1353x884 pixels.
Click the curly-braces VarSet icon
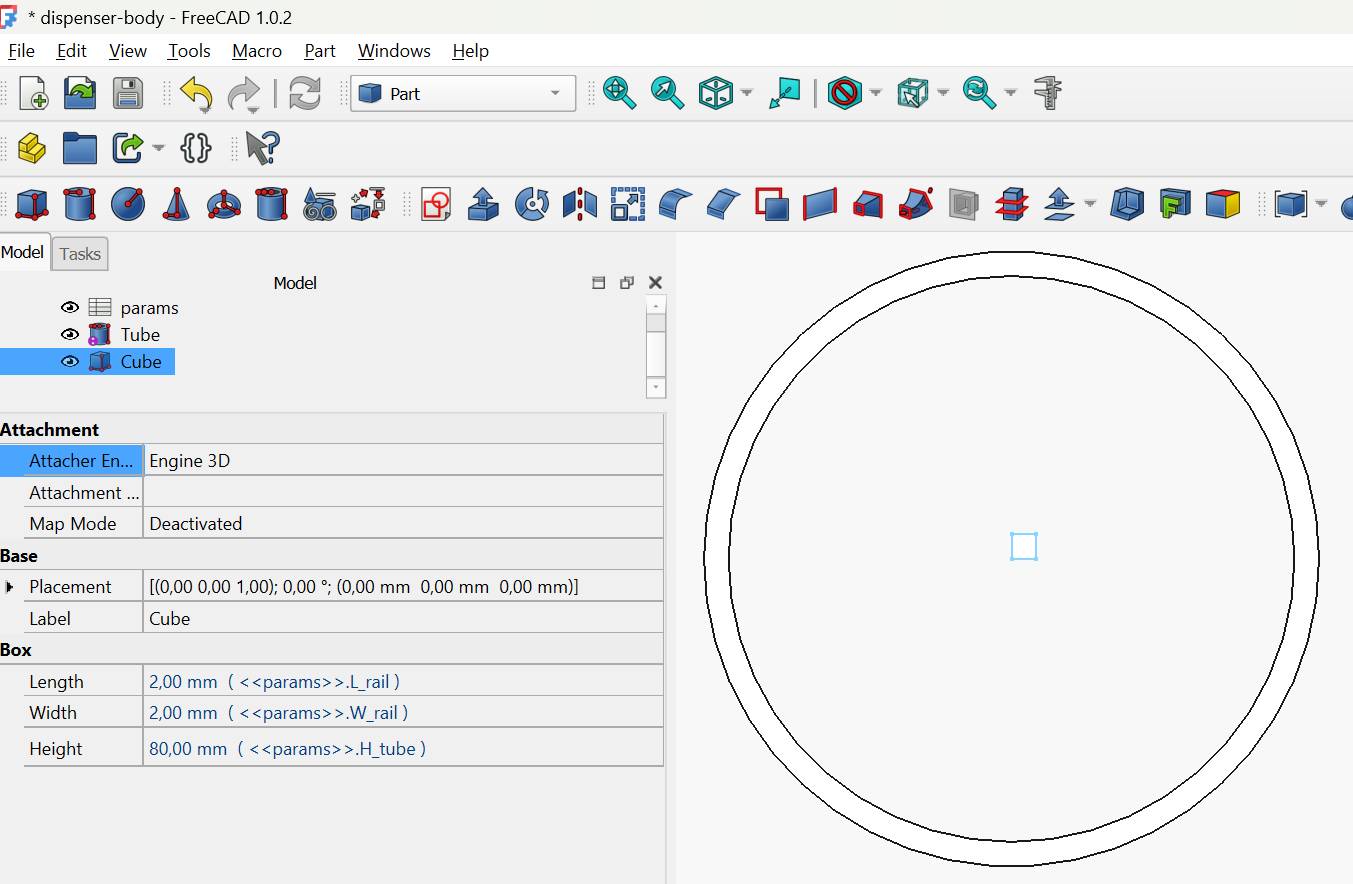(x=196, y=149)
